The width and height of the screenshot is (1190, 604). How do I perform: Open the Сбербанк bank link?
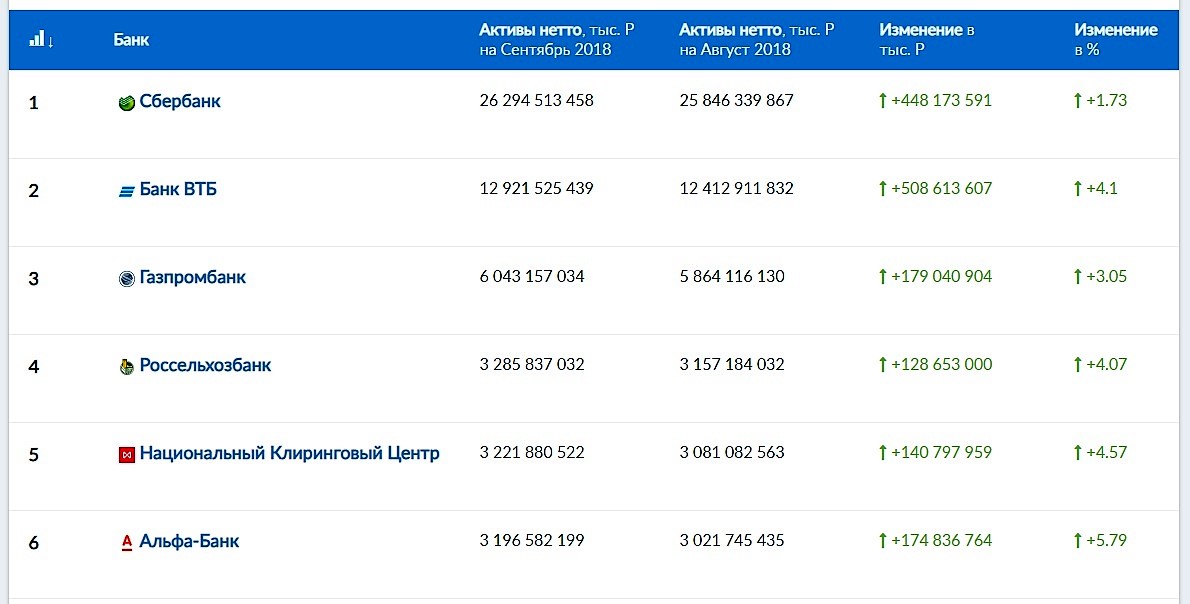(180, 101)
